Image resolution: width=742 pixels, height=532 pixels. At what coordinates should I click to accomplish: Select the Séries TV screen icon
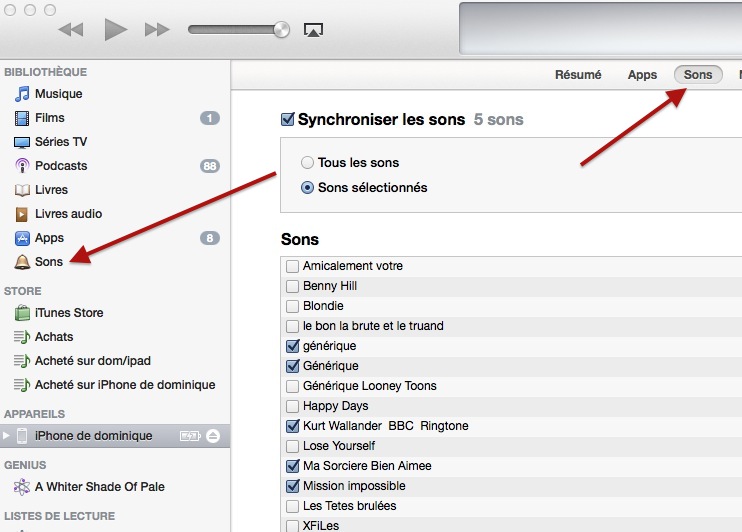click(22, 142)
